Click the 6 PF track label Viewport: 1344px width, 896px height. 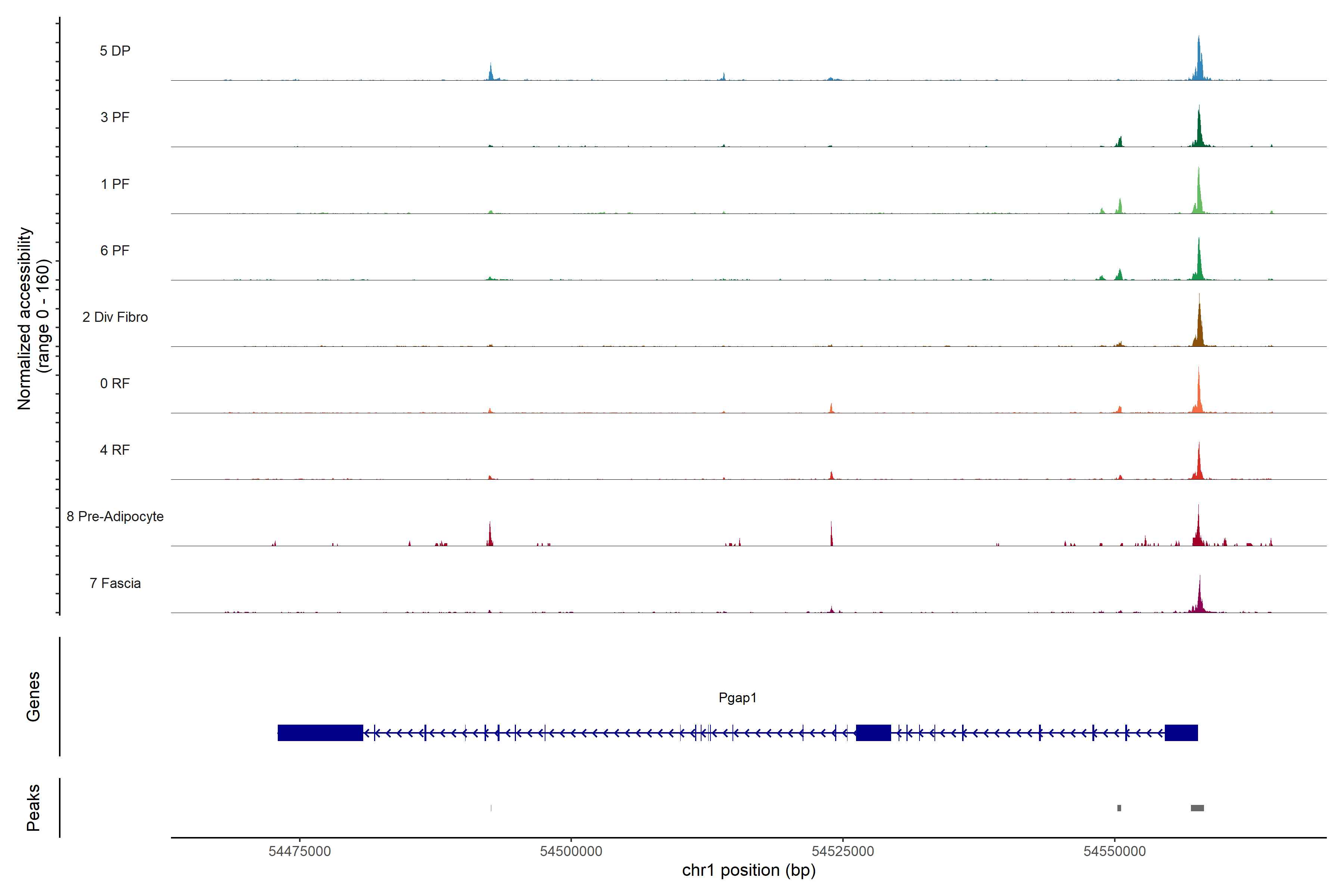coord(115,250)
